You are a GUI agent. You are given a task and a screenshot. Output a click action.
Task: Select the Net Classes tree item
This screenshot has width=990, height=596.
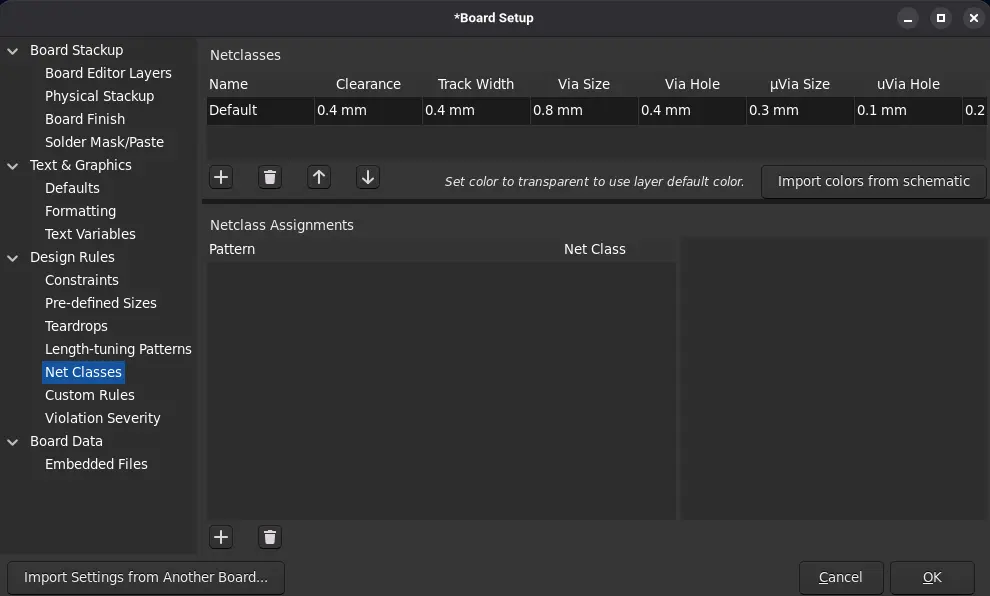pos(83,372)
